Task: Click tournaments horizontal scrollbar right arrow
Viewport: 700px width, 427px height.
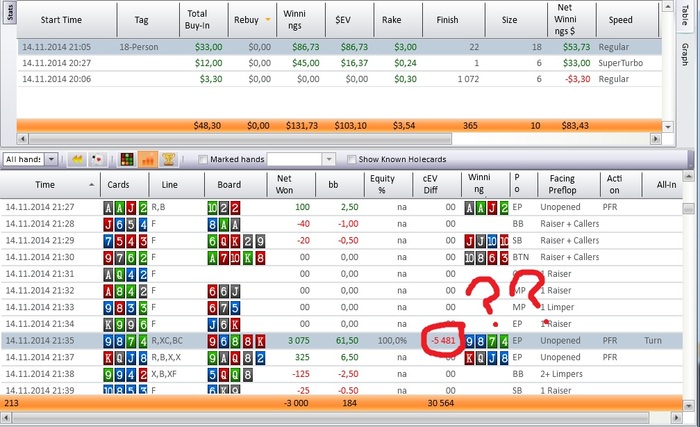Action: pyautogui.click(x=655, y=139)
